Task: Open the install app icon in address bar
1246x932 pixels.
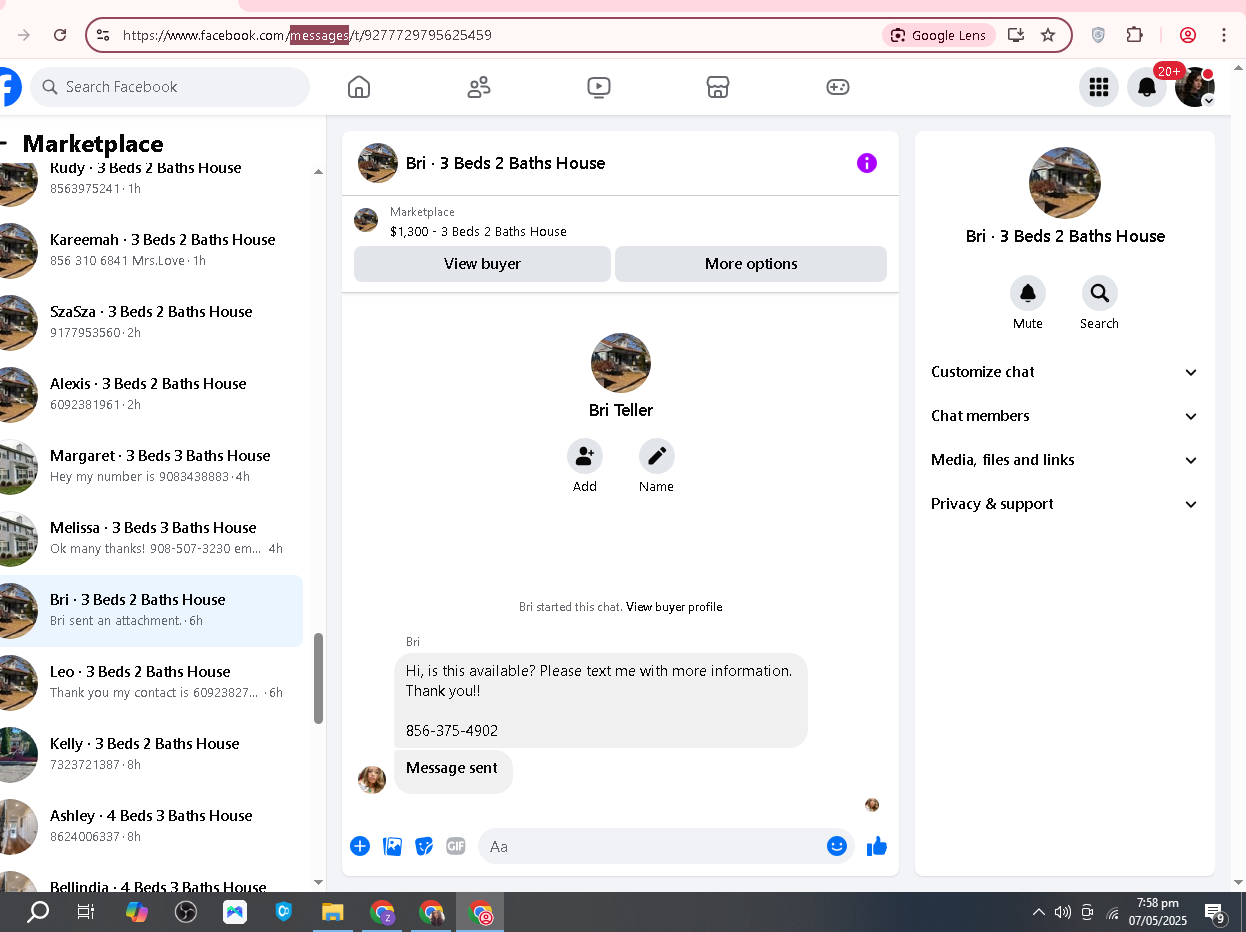Action: point(1016,35)
